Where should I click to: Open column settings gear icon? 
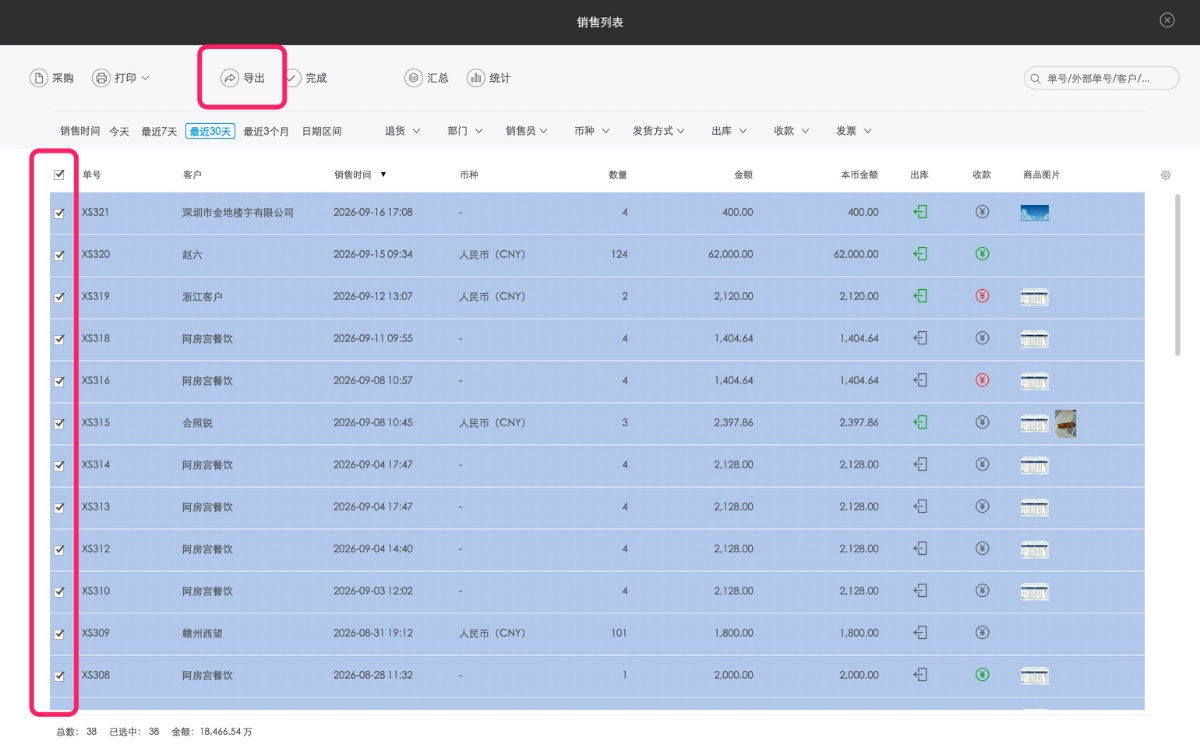(x=1165, y=175)
